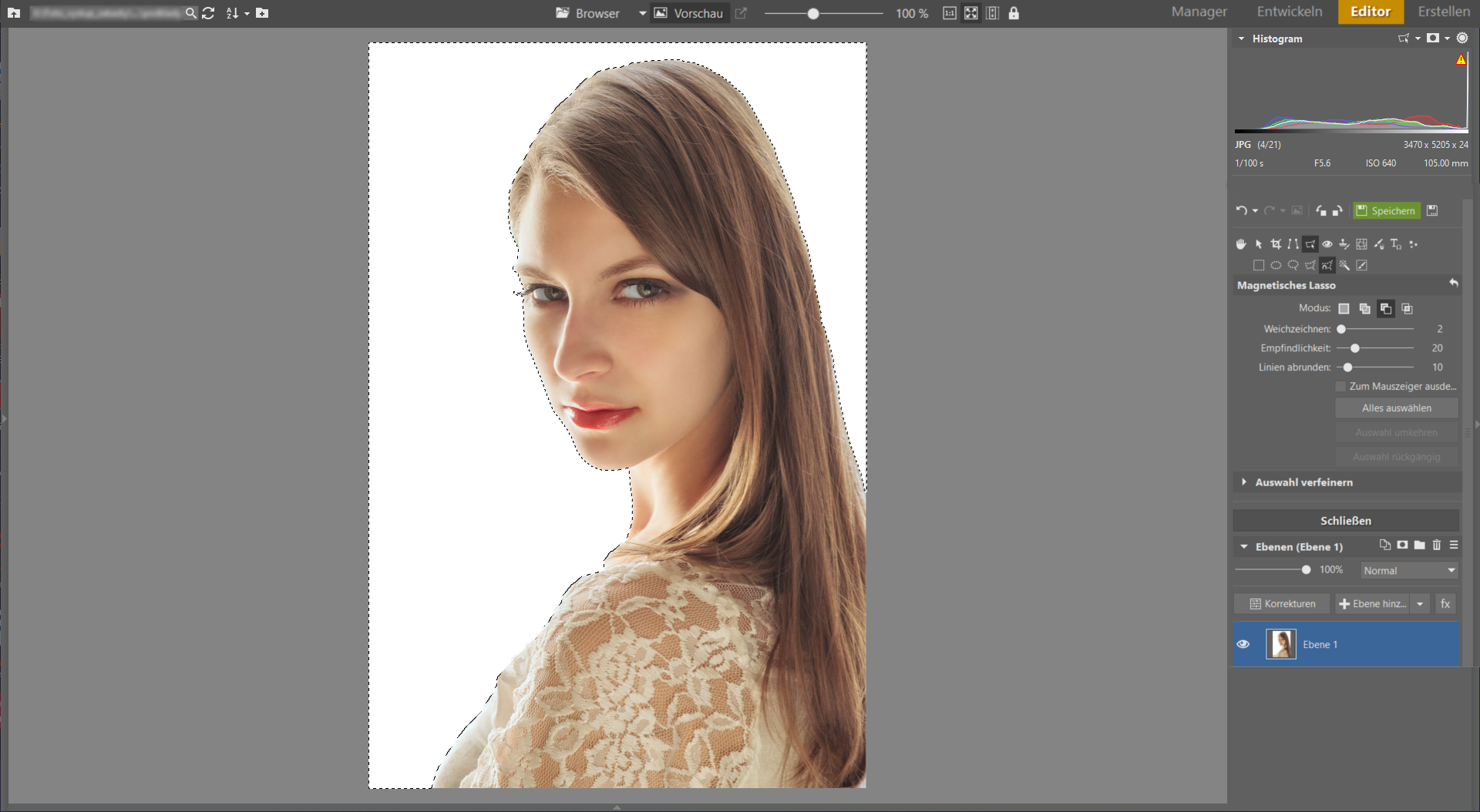Delete layer with trash icon
This screenshot has height=812, width=1480.
tap(1437, 545)
